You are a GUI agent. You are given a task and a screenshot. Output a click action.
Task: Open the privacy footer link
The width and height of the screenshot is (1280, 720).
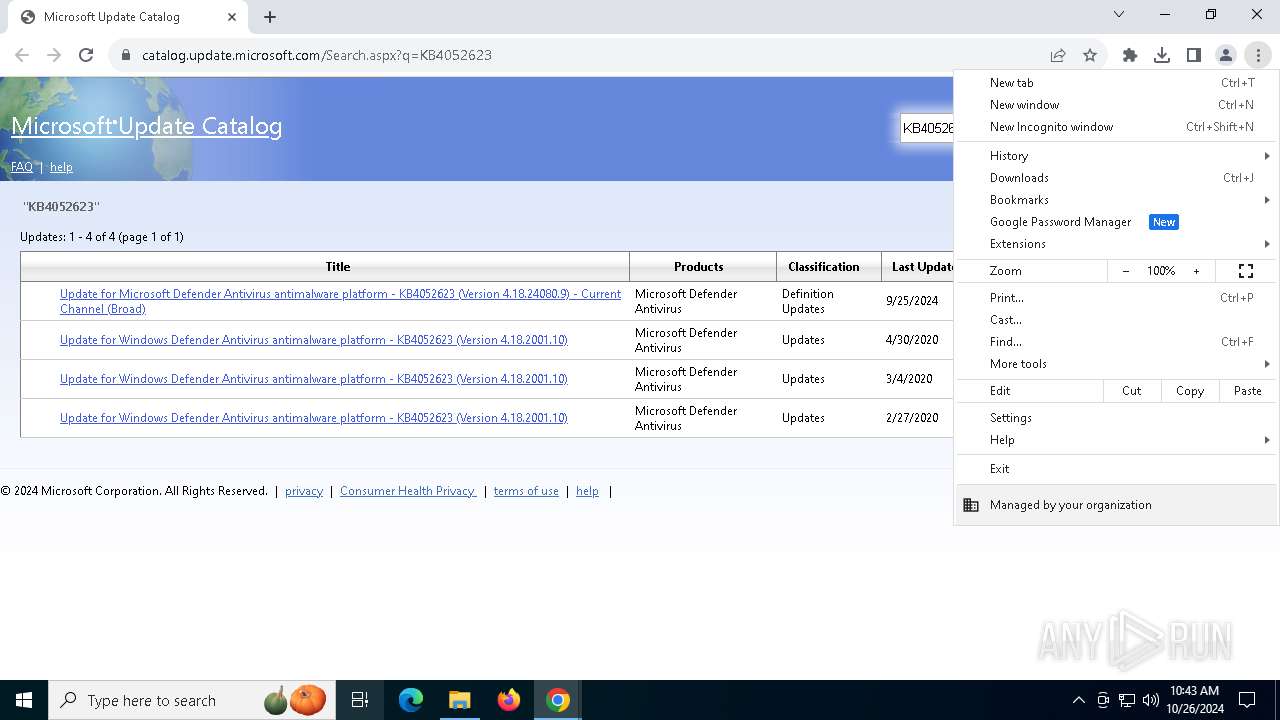(304, 491)
